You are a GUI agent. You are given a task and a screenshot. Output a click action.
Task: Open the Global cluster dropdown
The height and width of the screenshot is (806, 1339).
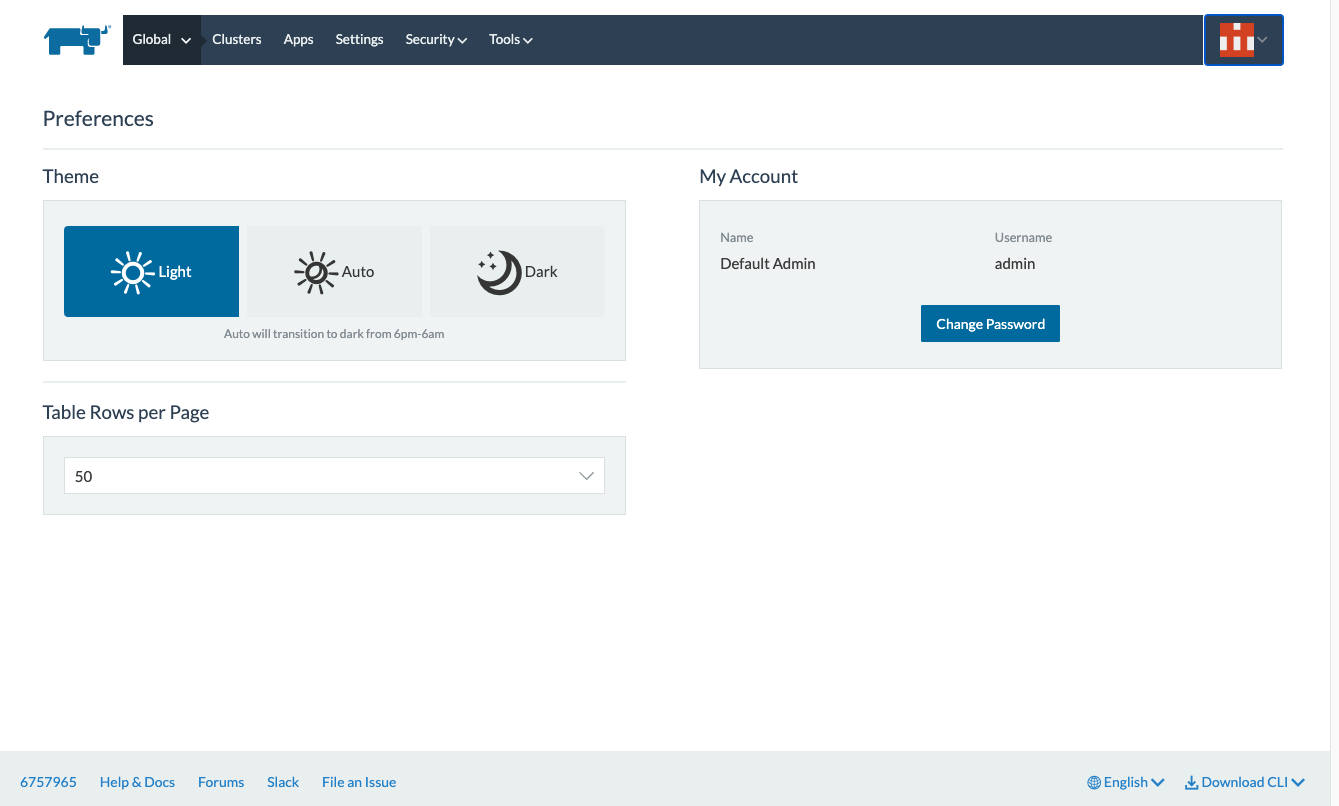pyautogui.click(x=161, y=39)
